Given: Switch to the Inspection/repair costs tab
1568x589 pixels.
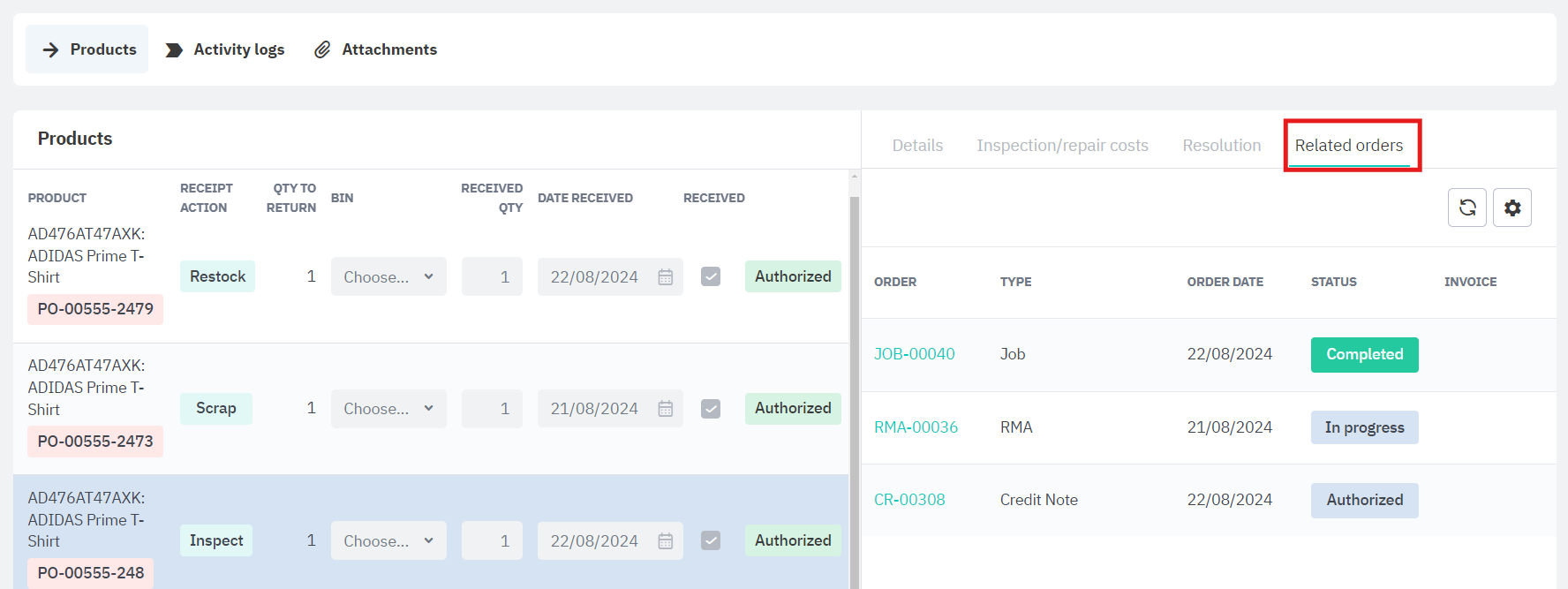Looking at the screenshot, I should coord(1062,146).
